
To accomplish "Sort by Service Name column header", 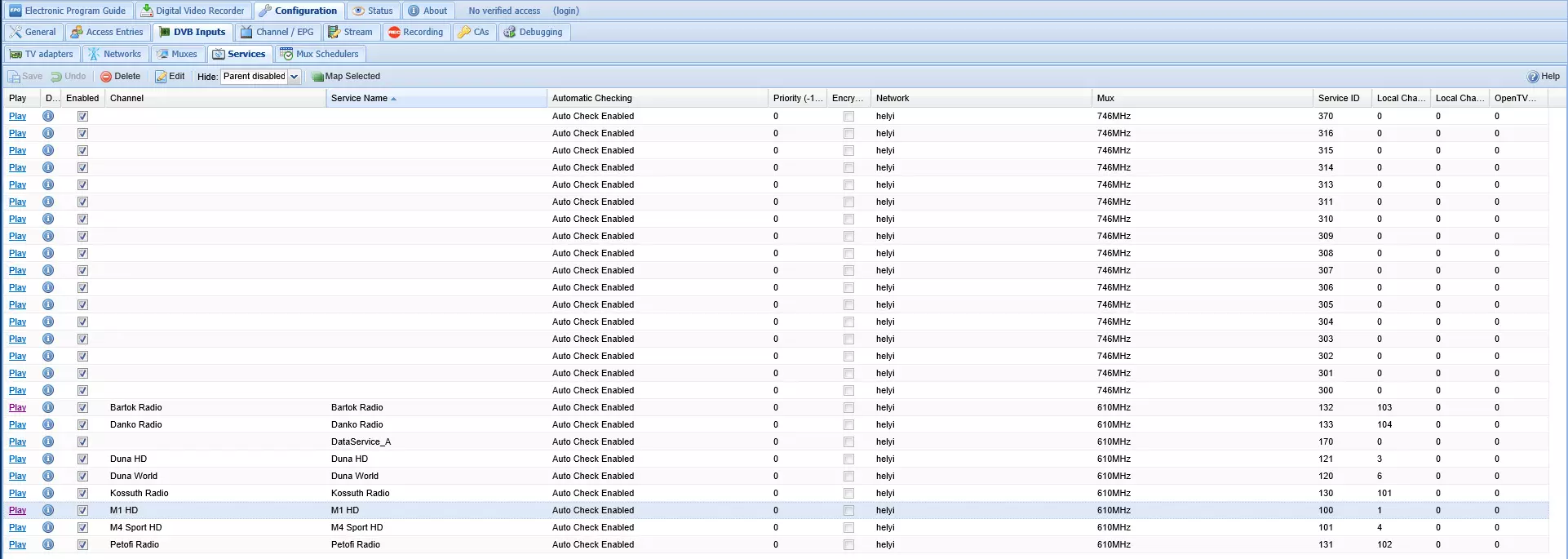I will 436,98.
